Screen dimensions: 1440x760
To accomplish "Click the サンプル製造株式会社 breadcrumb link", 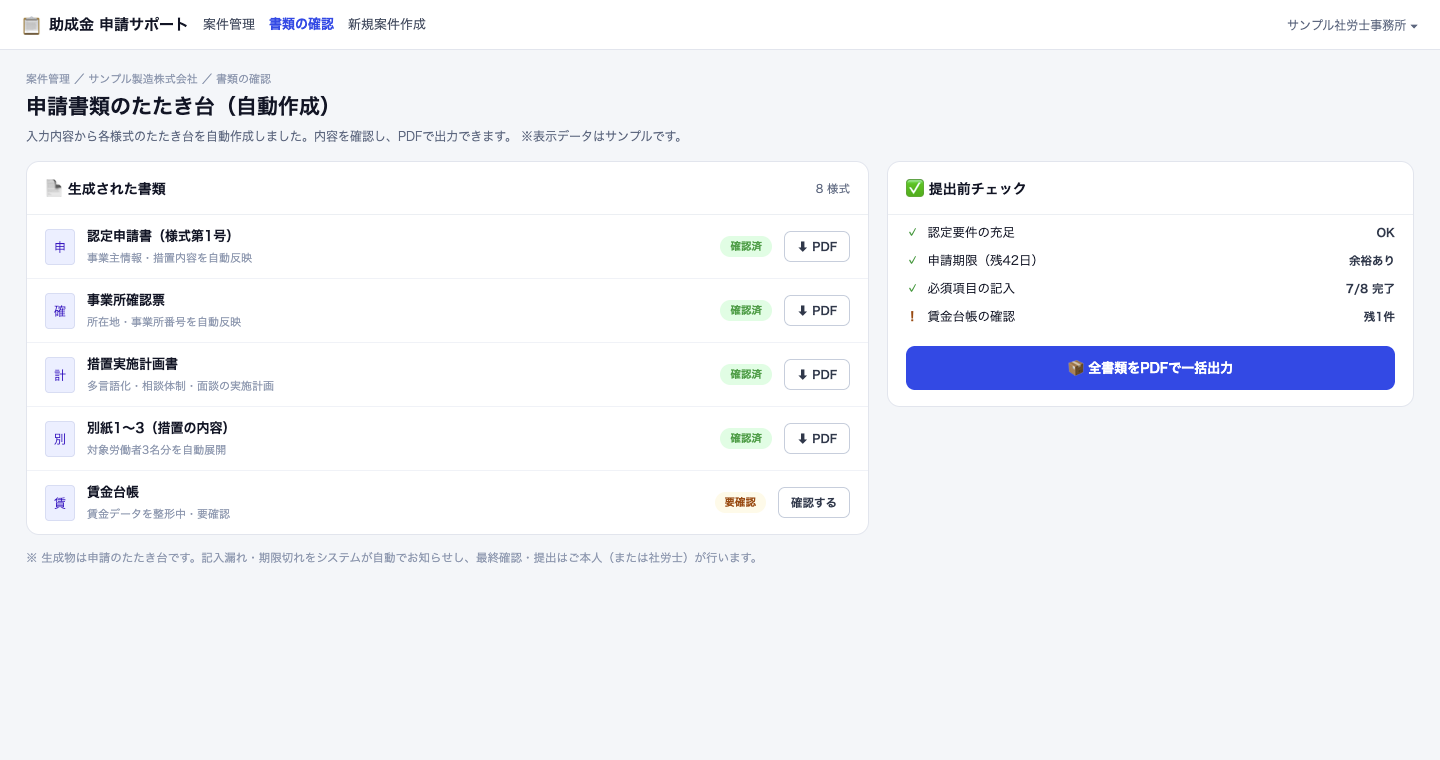I will click(143, 79).
